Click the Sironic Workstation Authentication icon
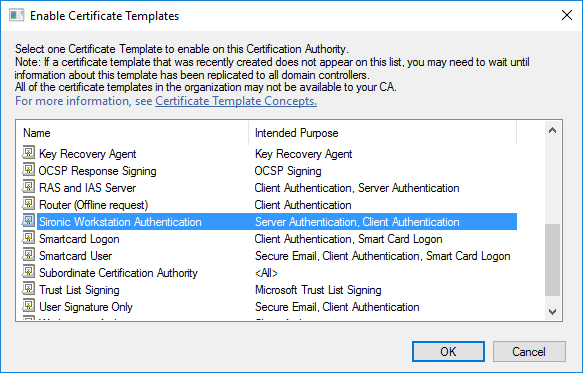583x373 pixels. [x=28, y=221]
